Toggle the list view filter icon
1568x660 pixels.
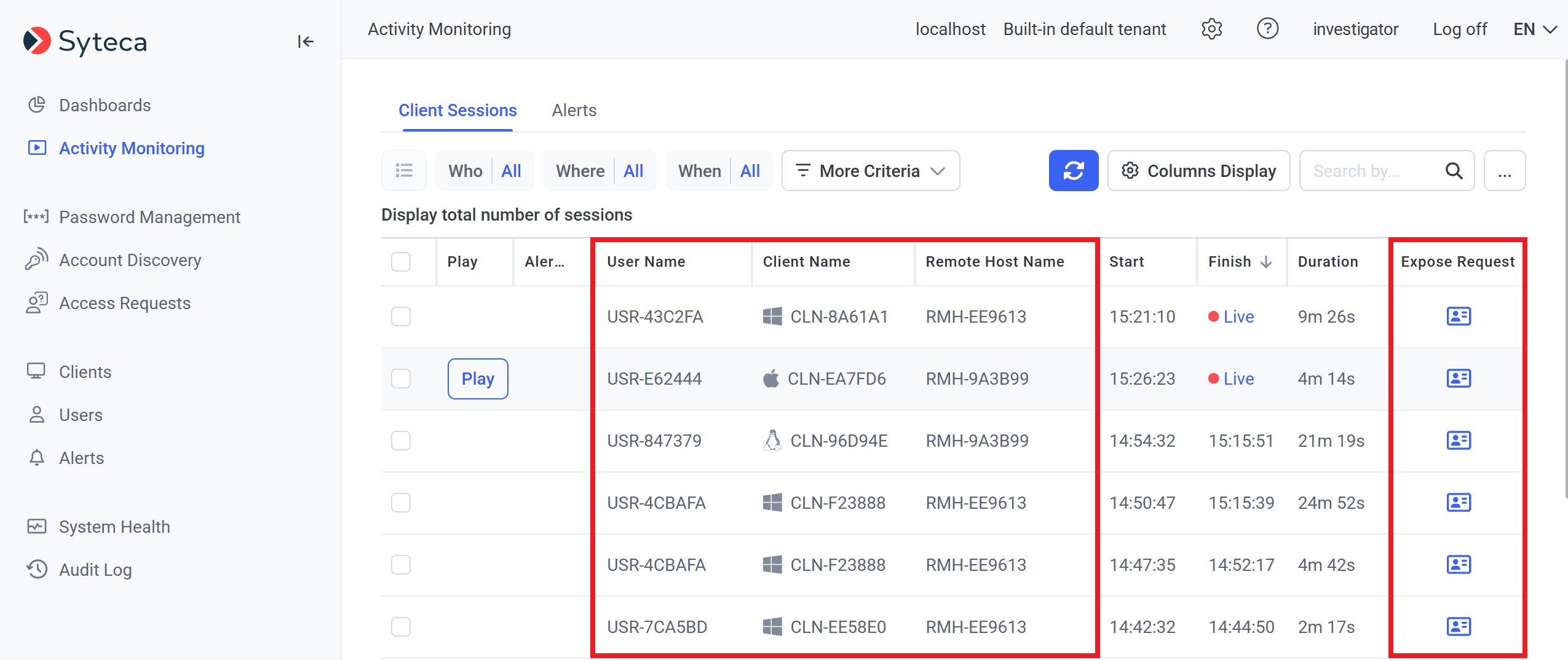pyautogui.click(x=404, y=171)
